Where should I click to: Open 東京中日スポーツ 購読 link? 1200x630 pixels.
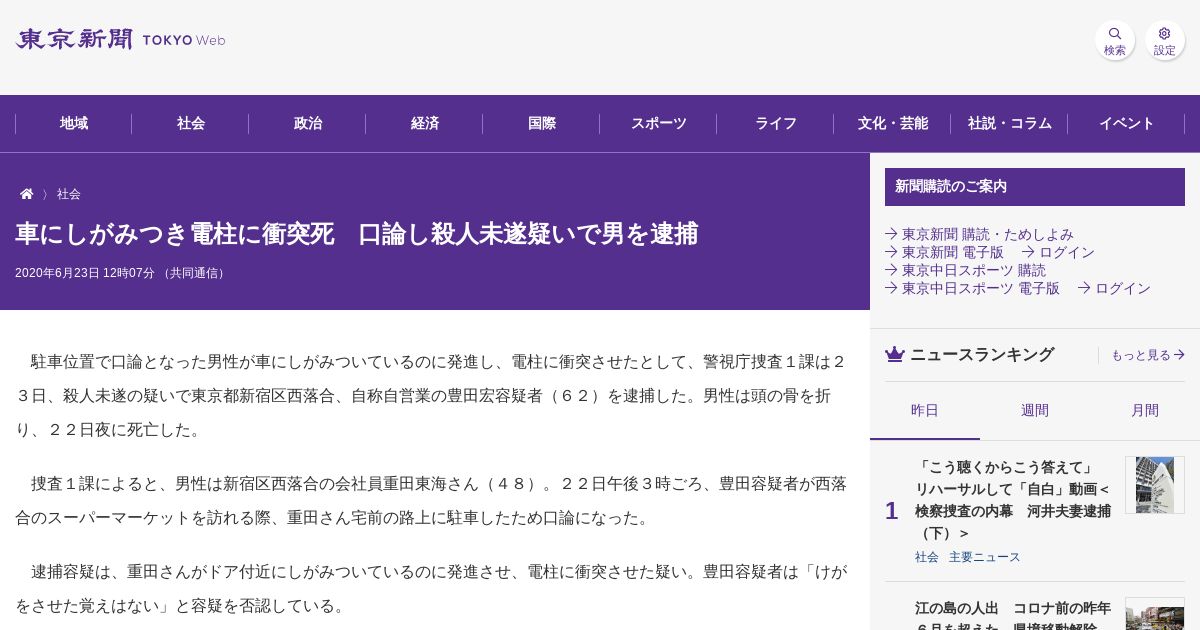pyautogui.click(x=965, y=270)
